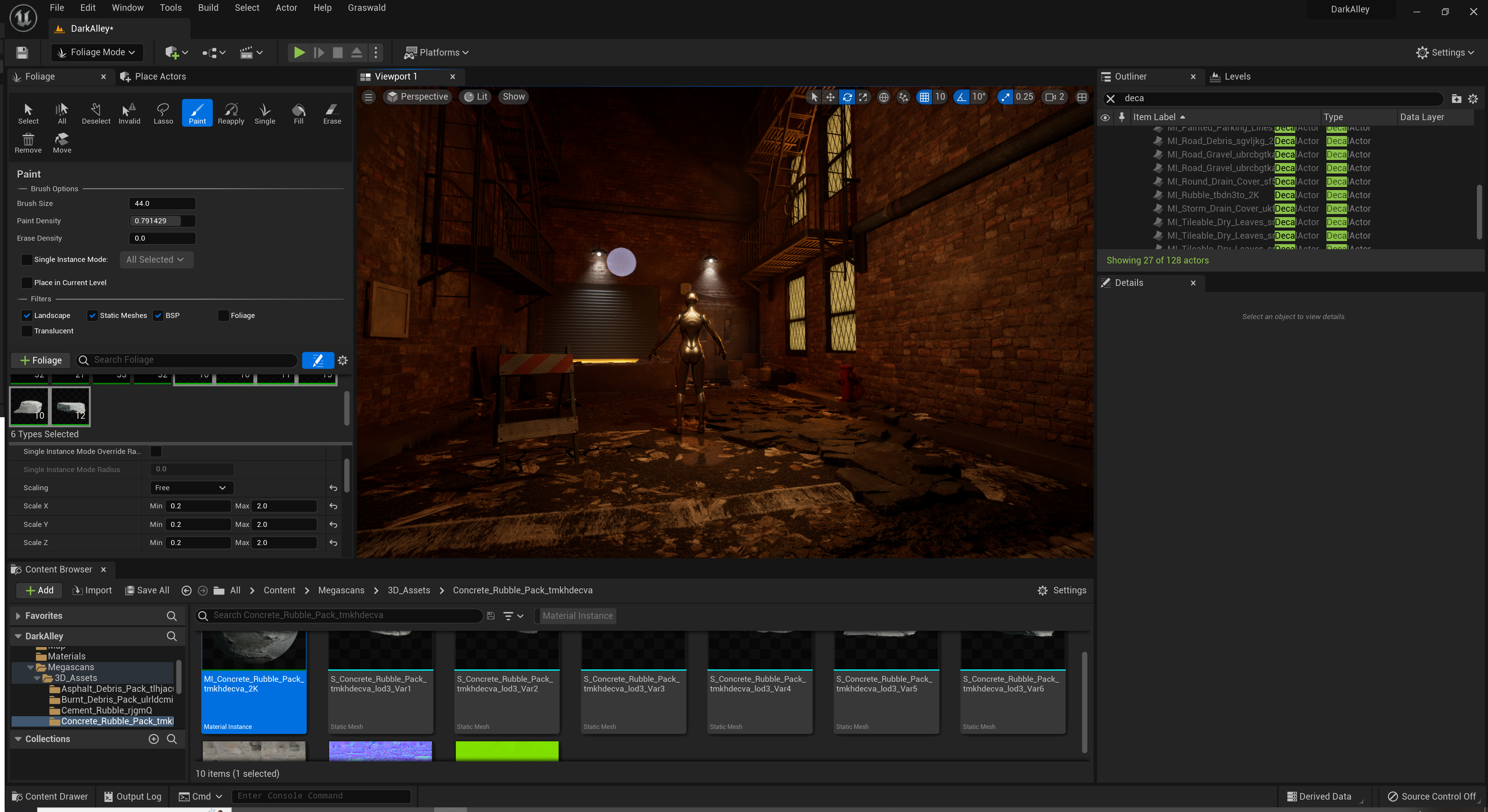Reset Scale X to default arrow
1488x812 pixels.
point(333,506)
